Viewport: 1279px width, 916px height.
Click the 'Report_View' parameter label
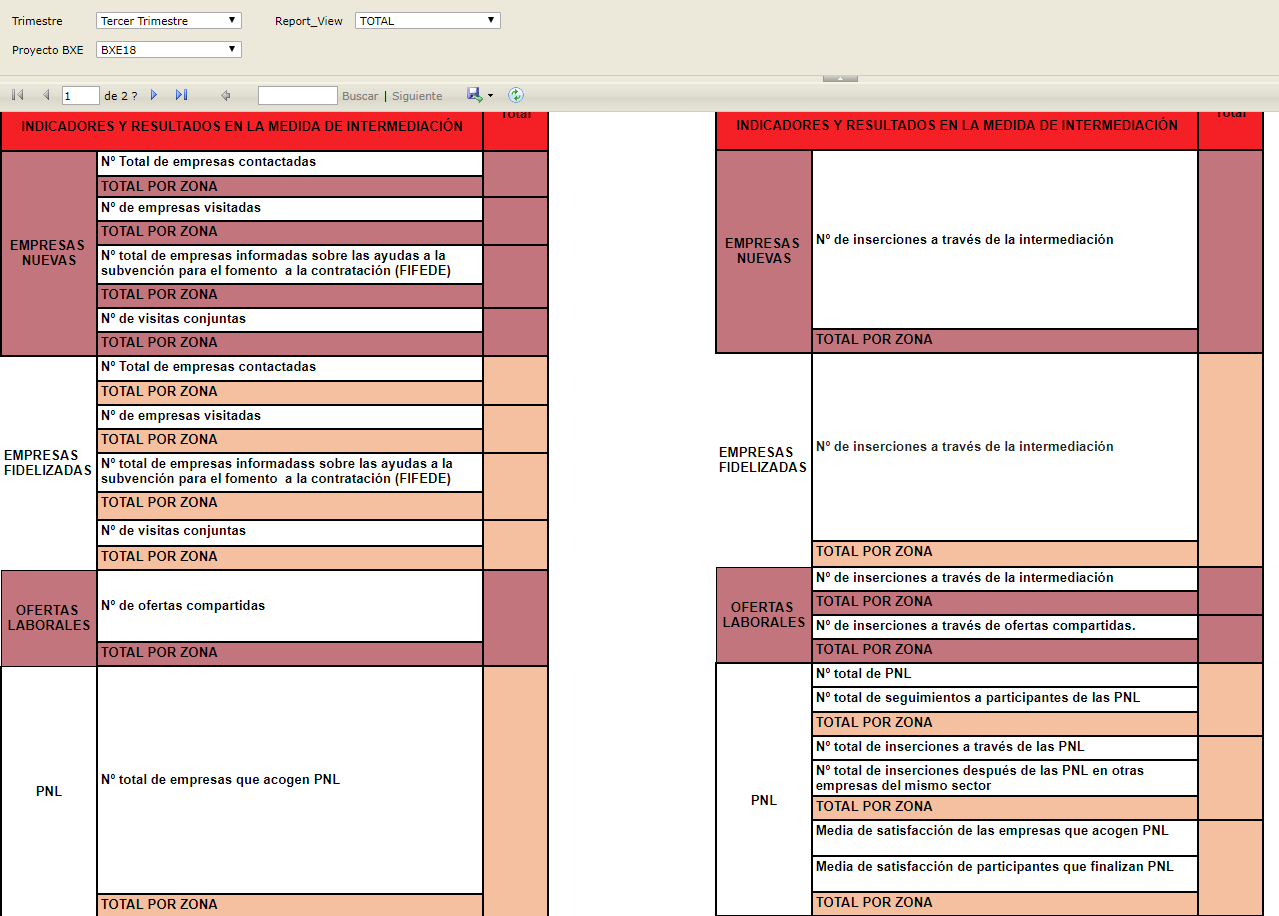[x=309, y=21]
